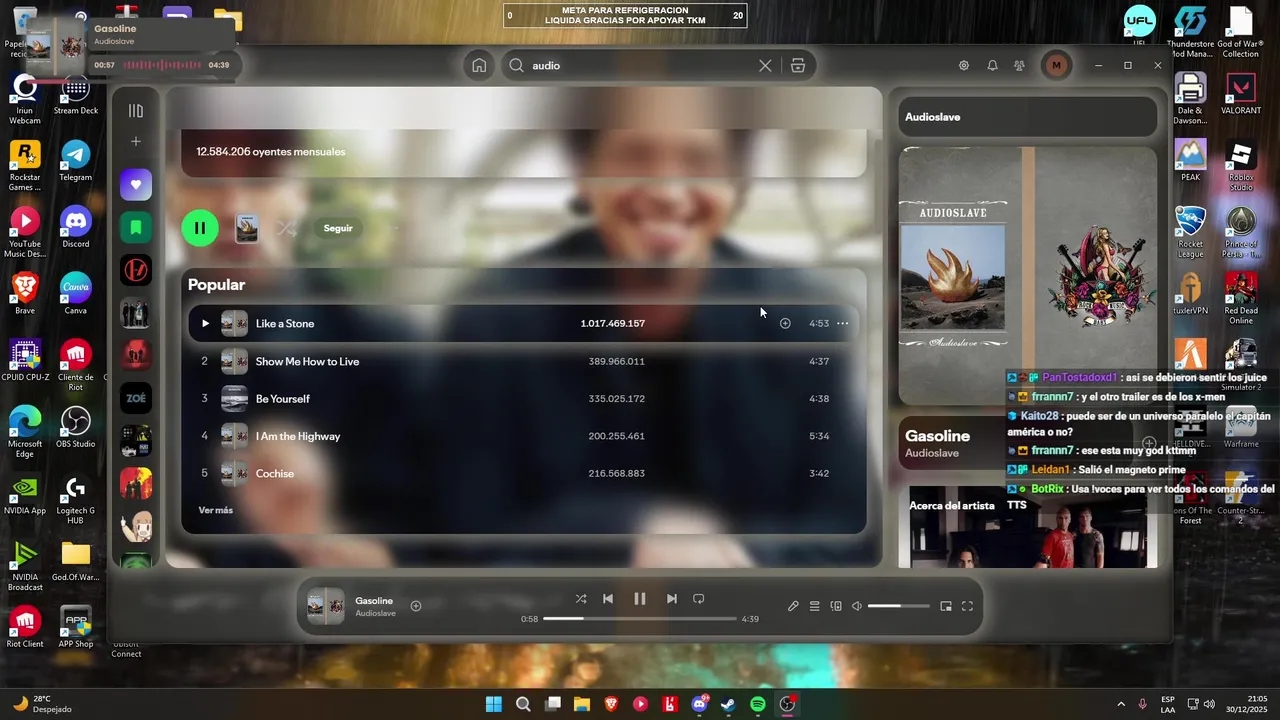Pause artist playback with green button
Screen dimensions: 1280x720
click(200, 228)
